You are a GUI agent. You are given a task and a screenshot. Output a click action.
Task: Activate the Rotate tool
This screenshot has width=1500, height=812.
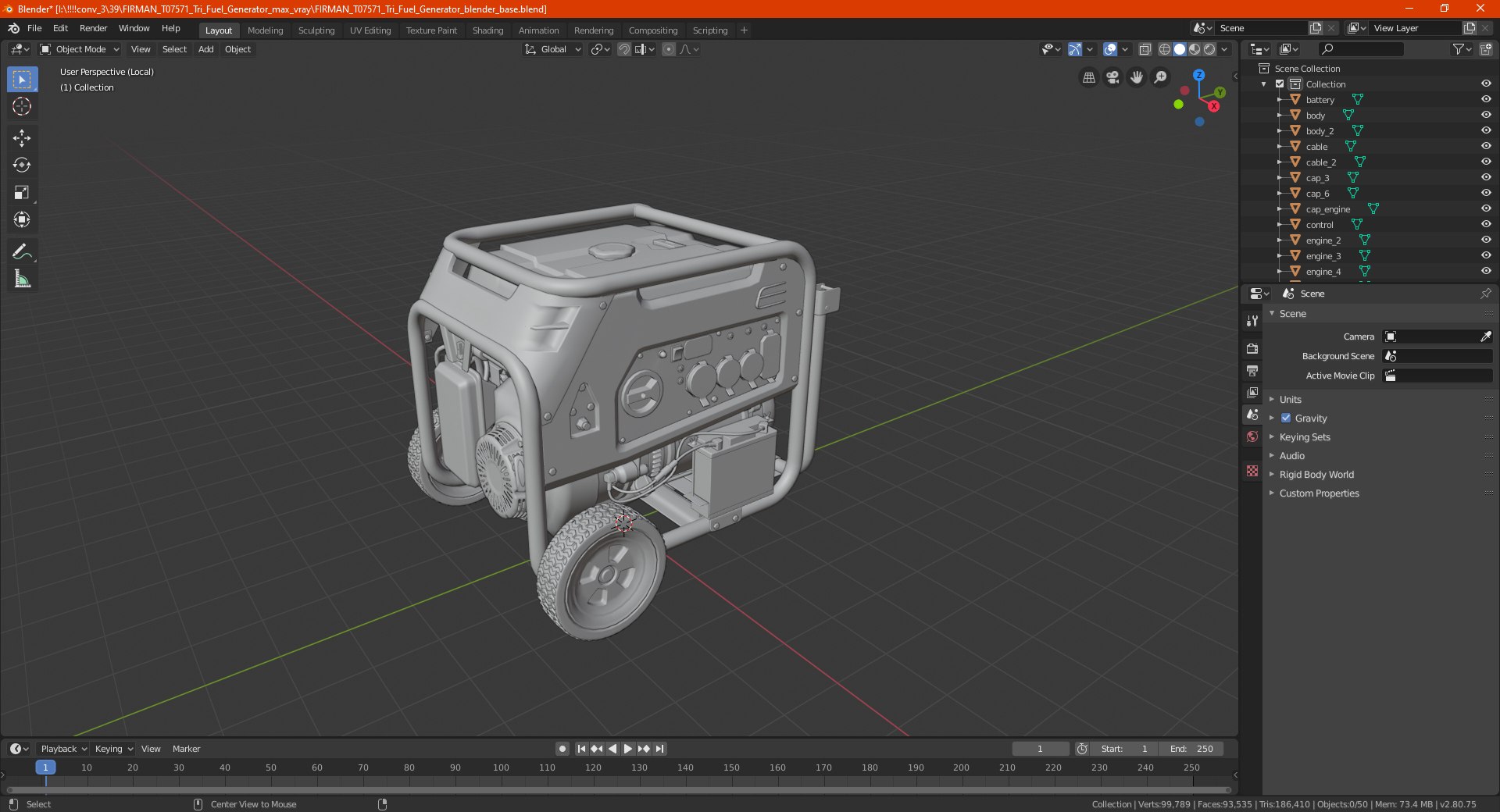click(22, 166)
